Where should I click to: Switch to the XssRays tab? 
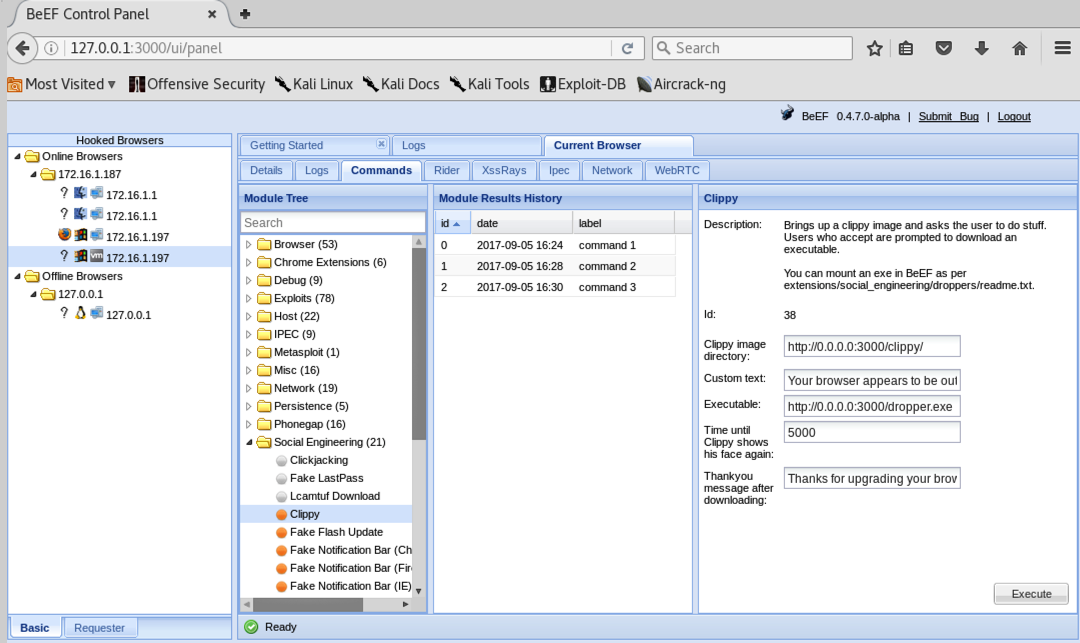(x=504, y=170)
